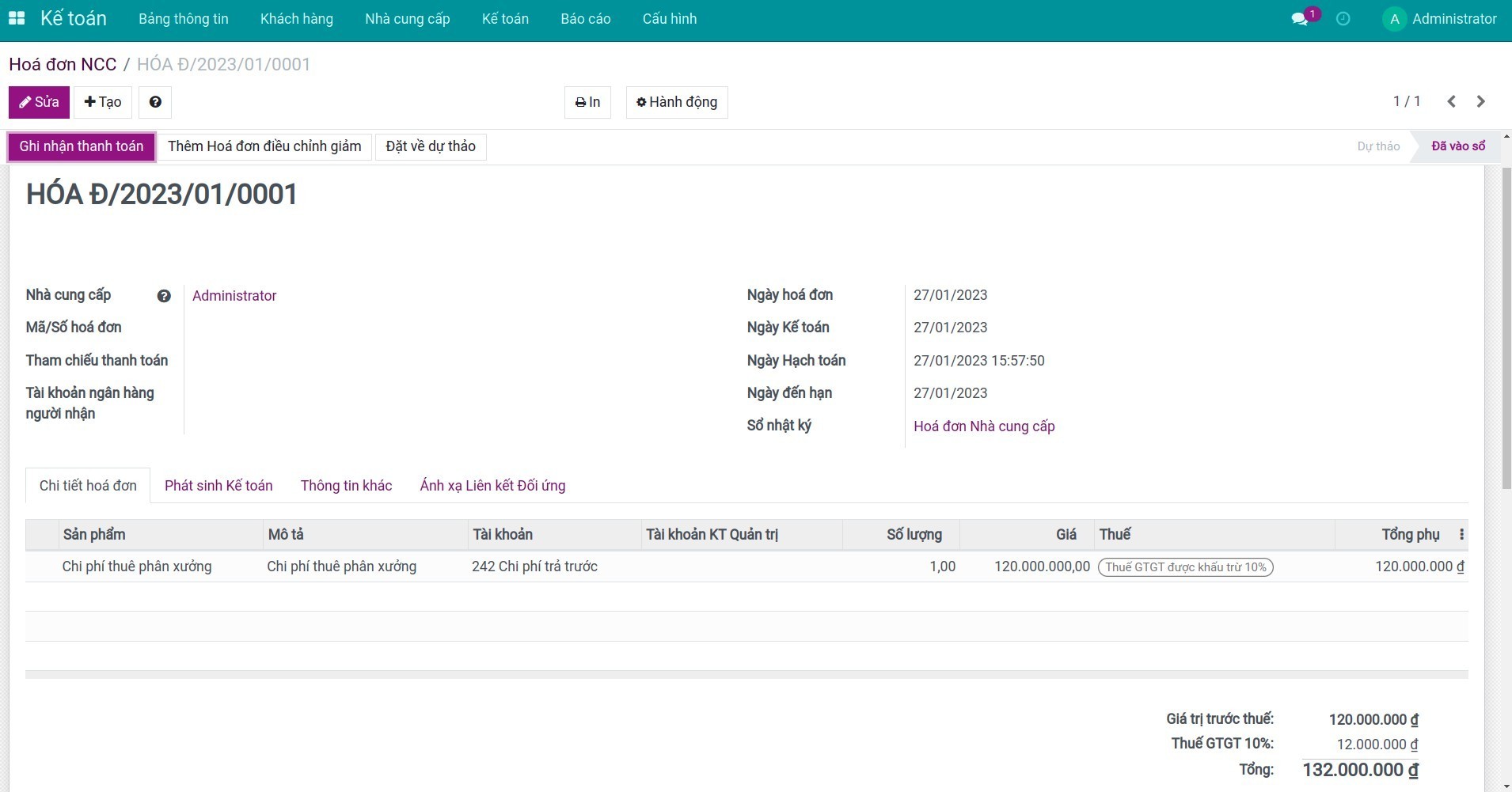
Task: Click the help question mark button
Action: (x=155, y=102)
